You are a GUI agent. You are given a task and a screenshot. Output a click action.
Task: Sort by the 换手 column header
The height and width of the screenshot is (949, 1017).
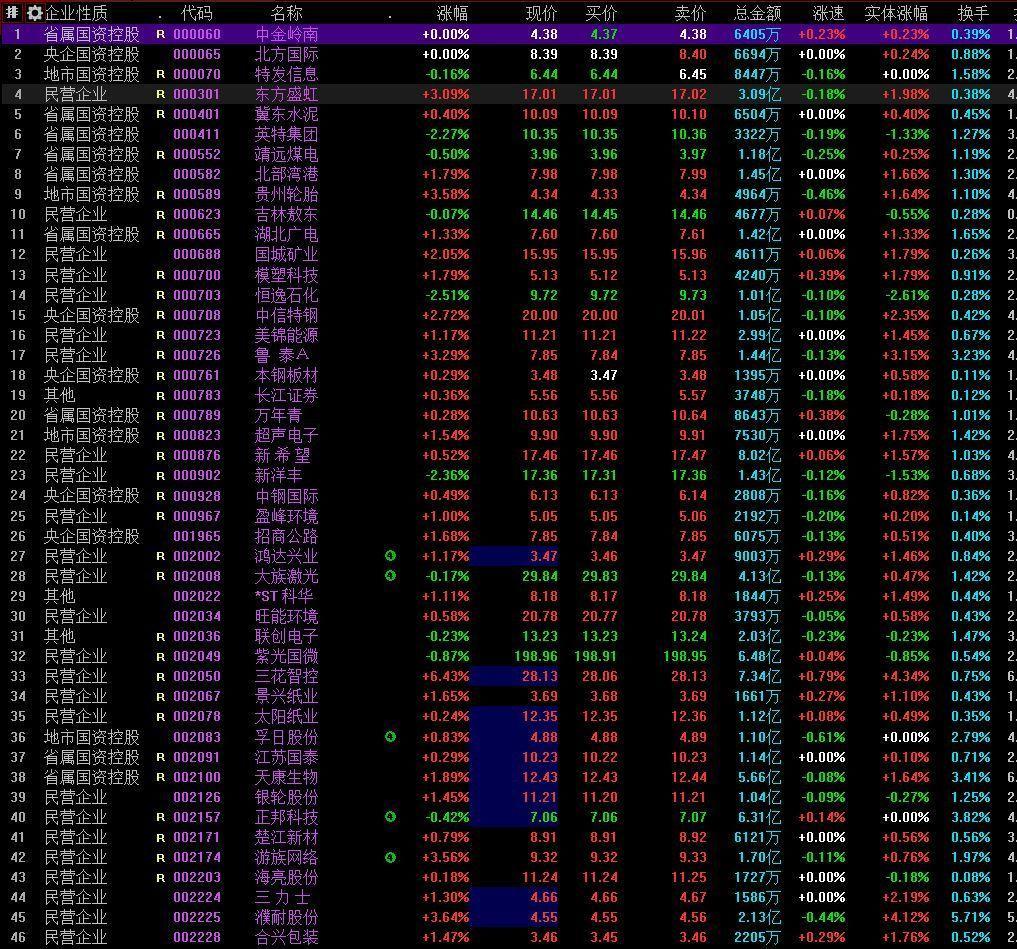click(x=974, y=13)
